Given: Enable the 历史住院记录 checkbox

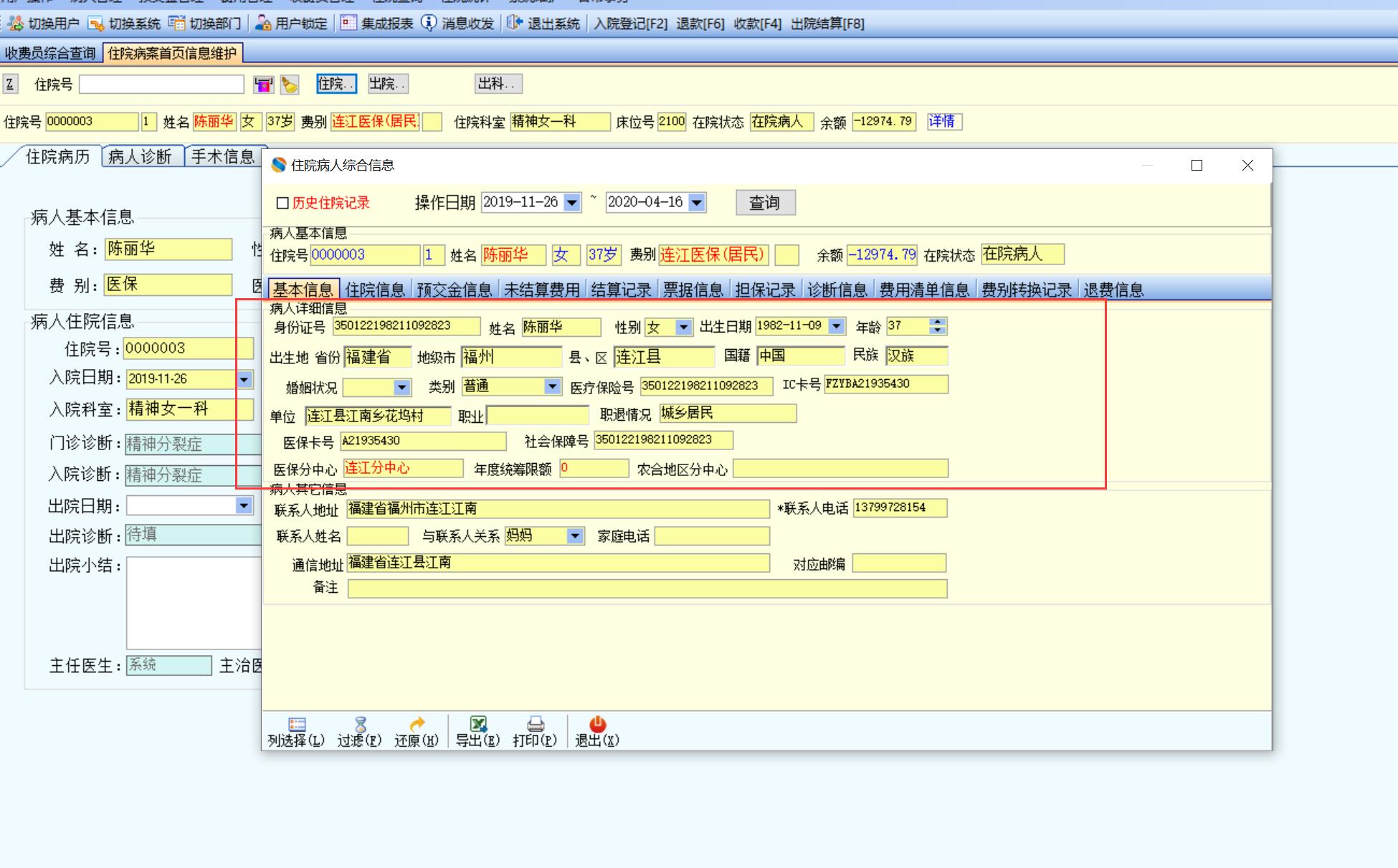Looking at the screenshot, I should click(282, 203).
